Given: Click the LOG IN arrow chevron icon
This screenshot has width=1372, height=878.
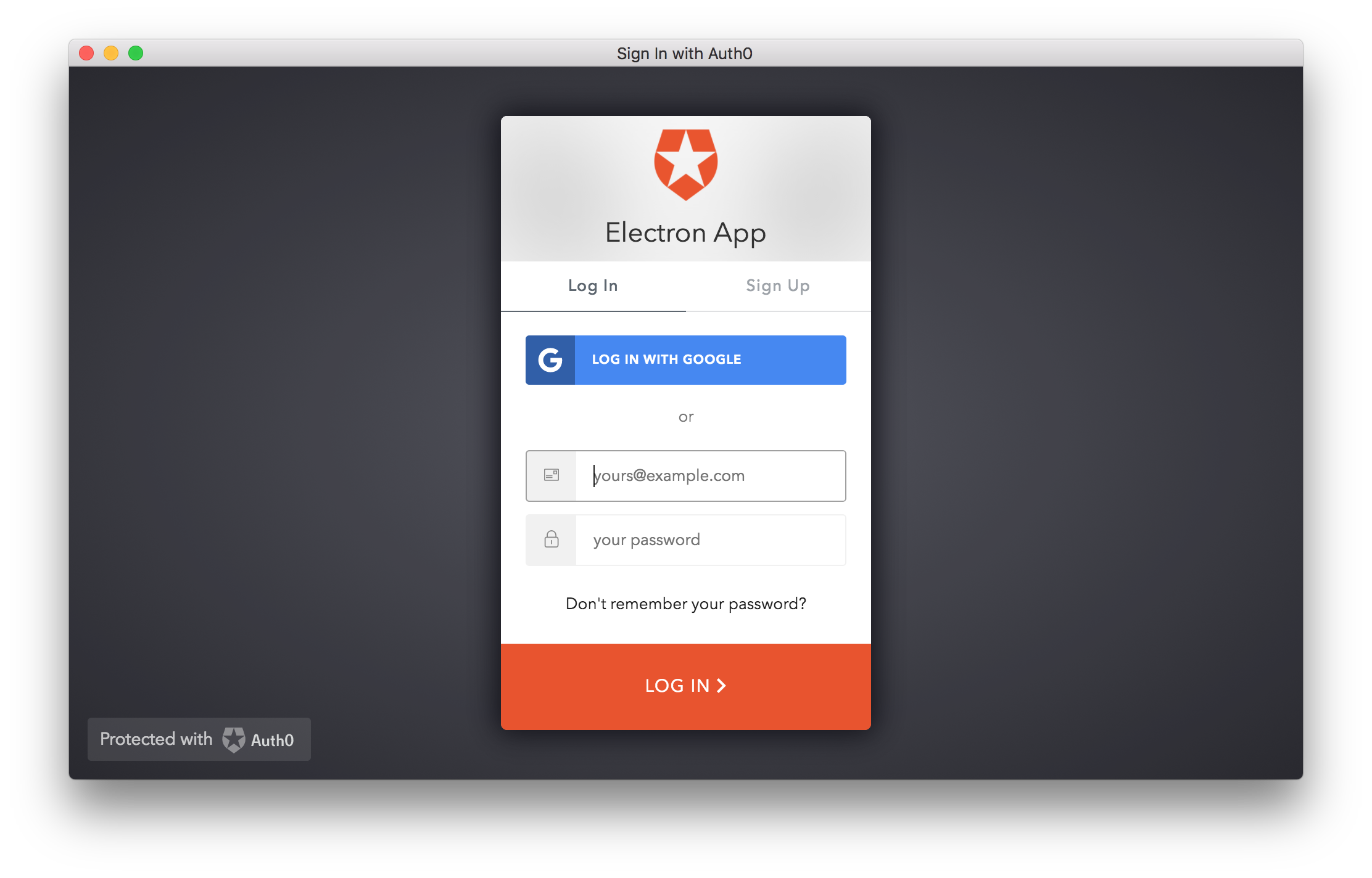Looking at the screenshot, I should click(x=723, y=685).
